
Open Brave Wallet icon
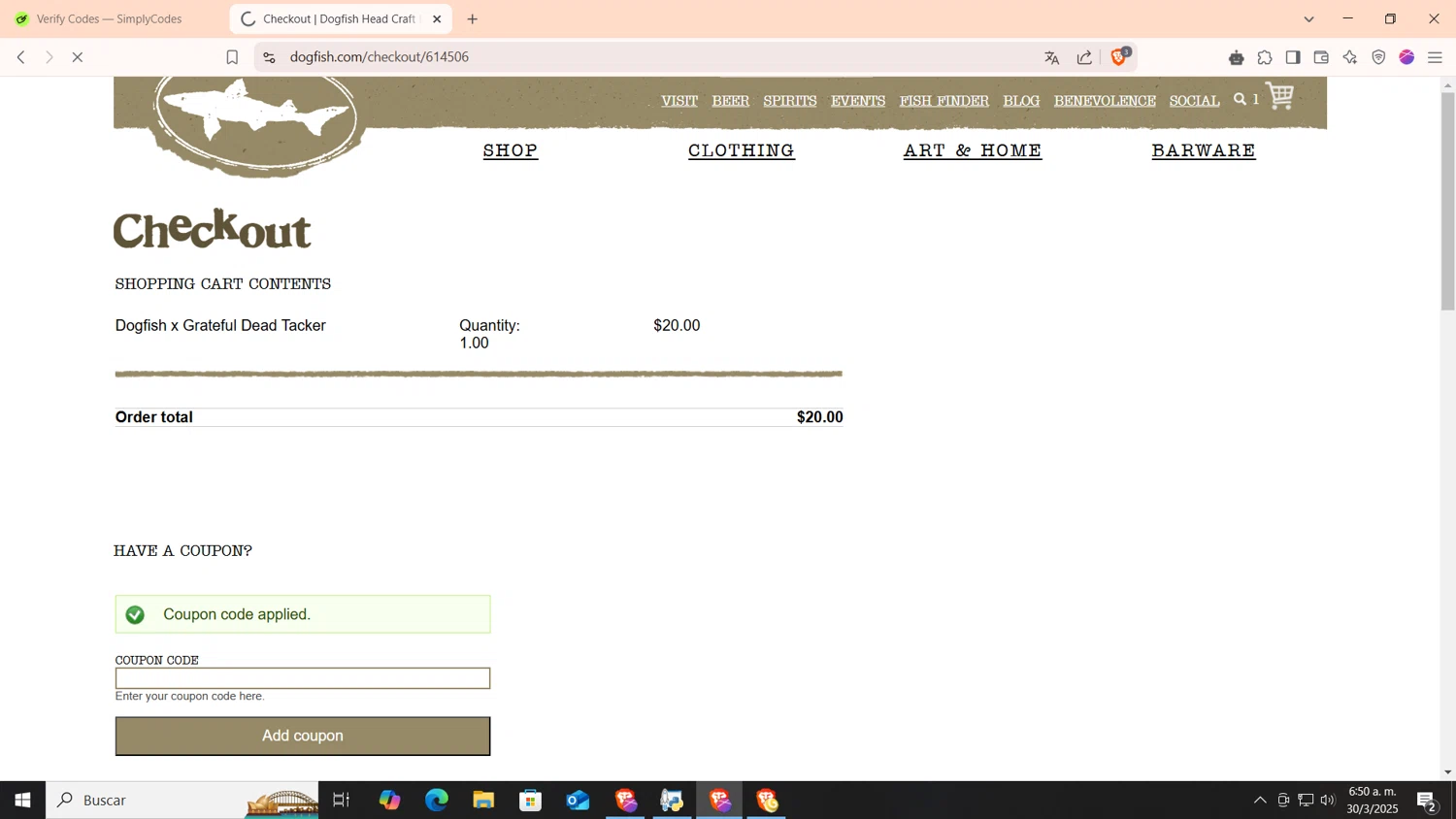pyautogui.click(x=1321, y=57)
